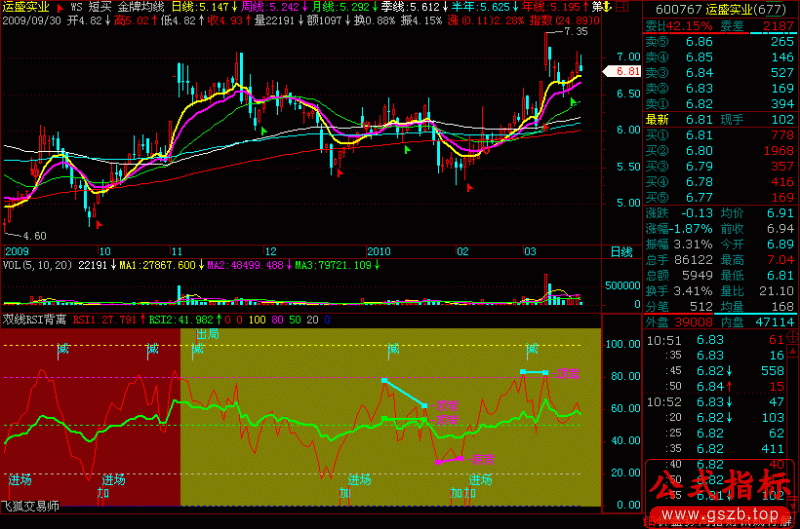Click the magenta 底背 divergence marker

448,459
